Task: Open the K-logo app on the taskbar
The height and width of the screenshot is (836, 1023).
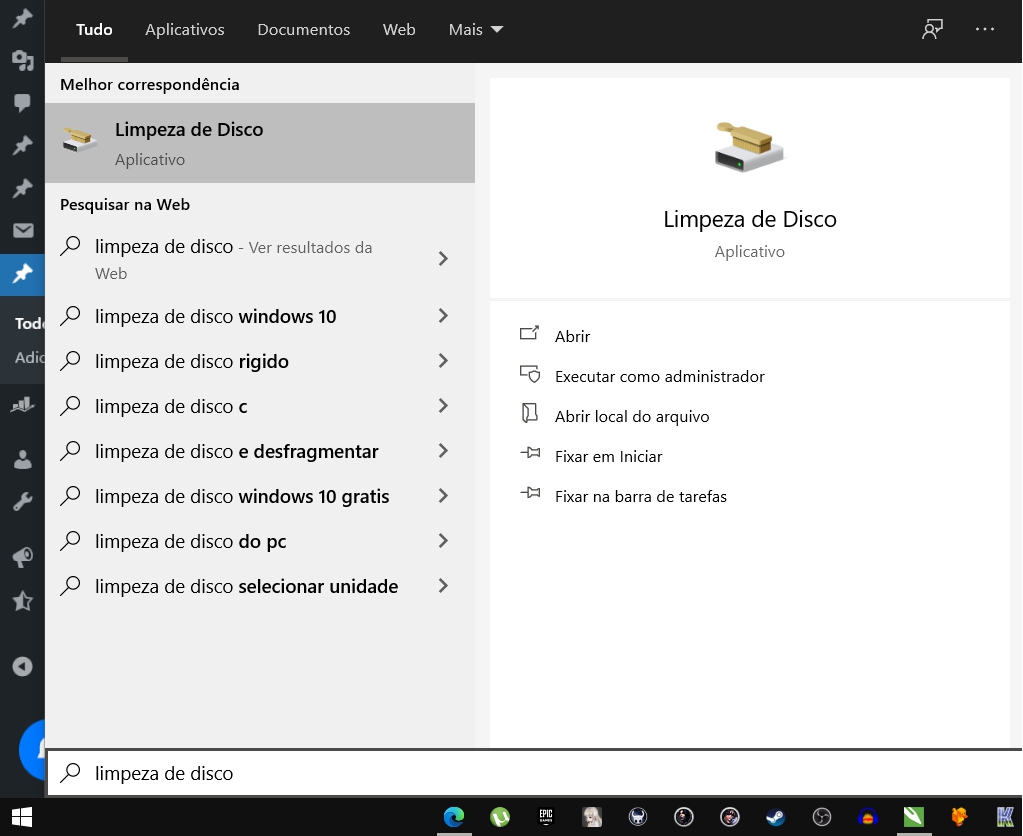Action: click(1005, 816)
